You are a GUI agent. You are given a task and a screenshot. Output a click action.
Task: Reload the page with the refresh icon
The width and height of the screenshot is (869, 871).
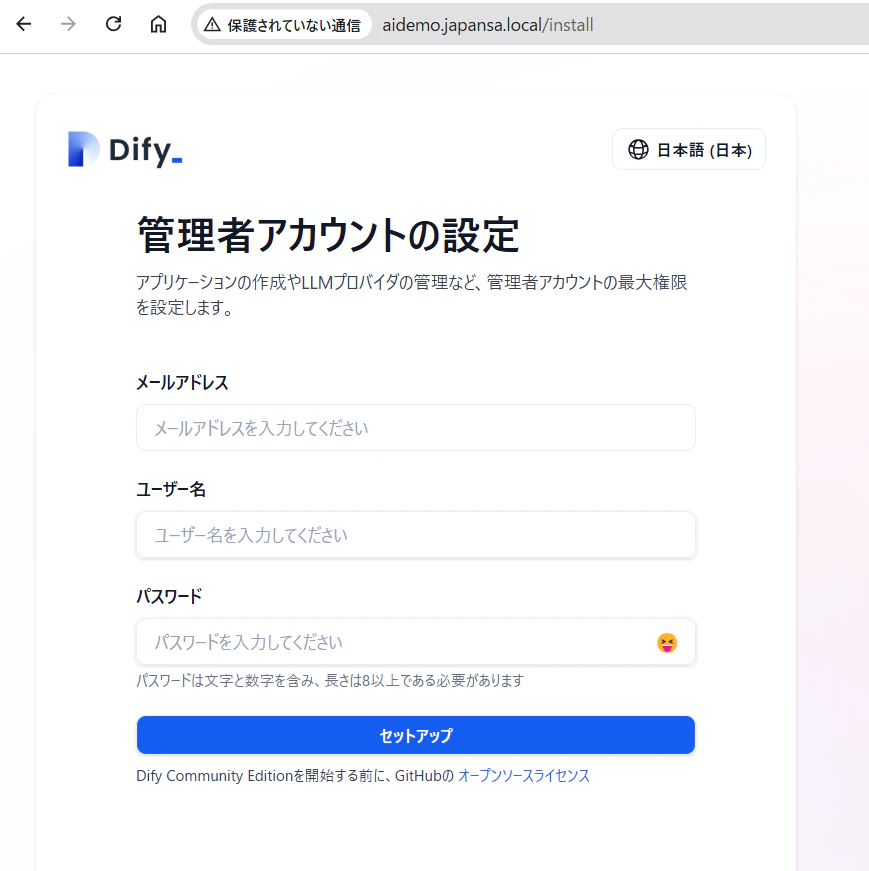(113, 24)
